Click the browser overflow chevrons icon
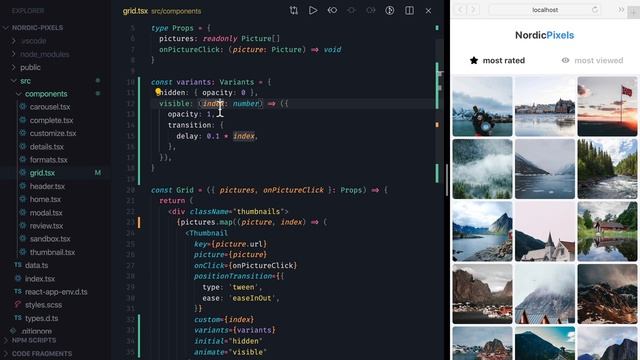 pyautogui.click(x=621, y=10)
